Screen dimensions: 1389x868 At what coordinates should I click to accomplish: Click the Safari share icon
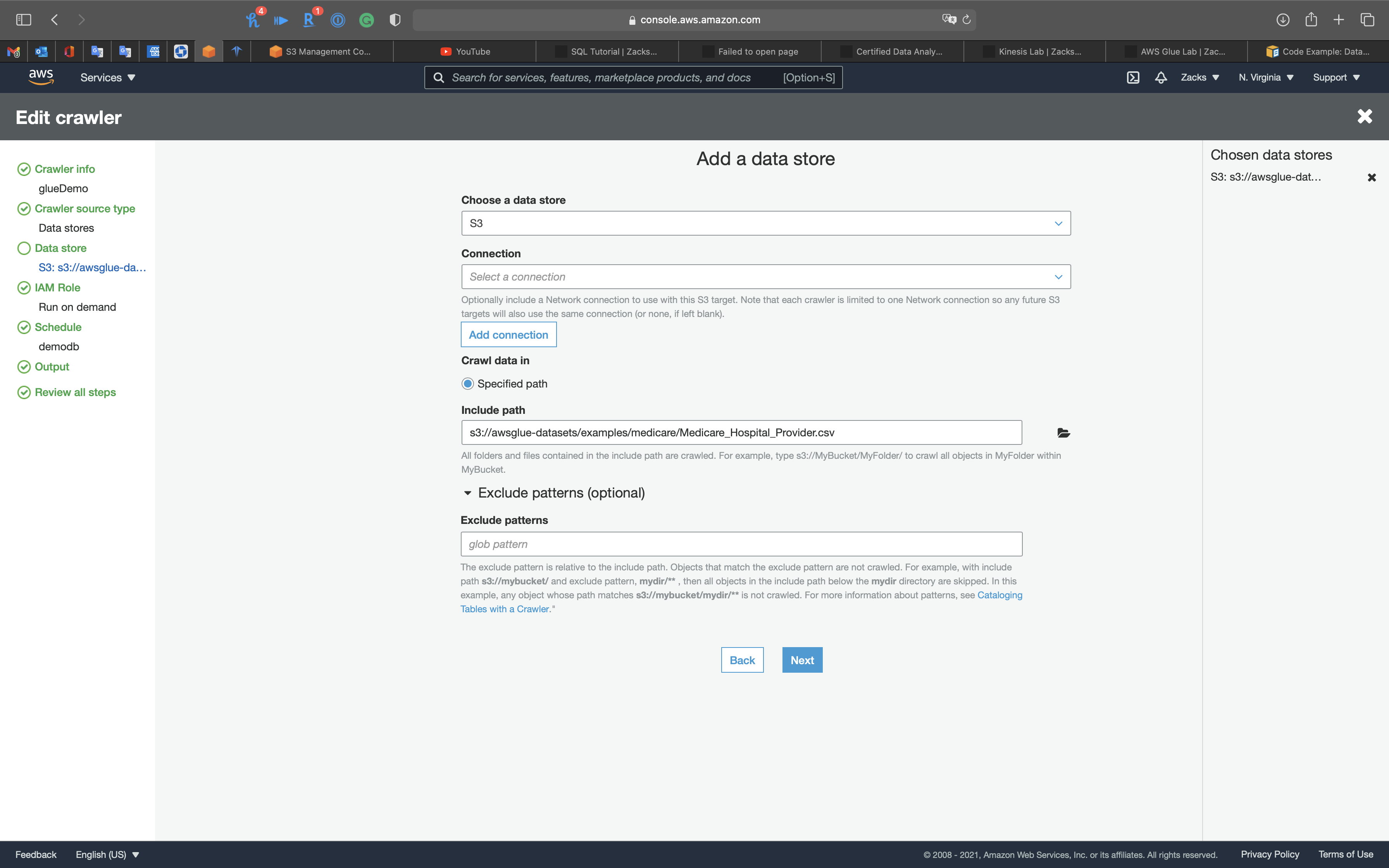pyautogui.click(x=1311, y=20)
